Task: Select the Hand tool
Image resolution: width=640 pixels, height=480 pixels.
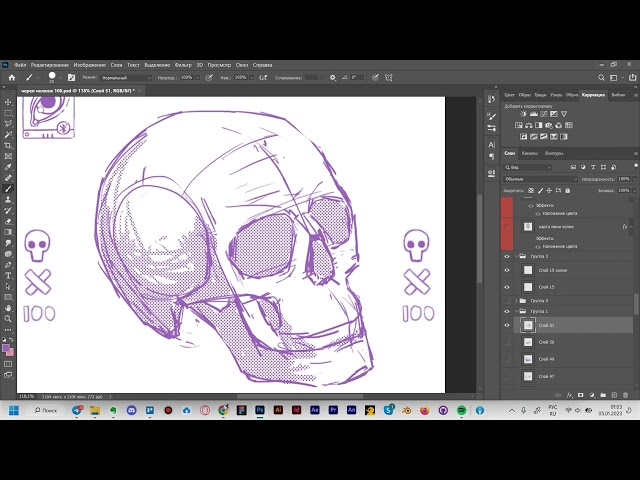Action: 8,308
